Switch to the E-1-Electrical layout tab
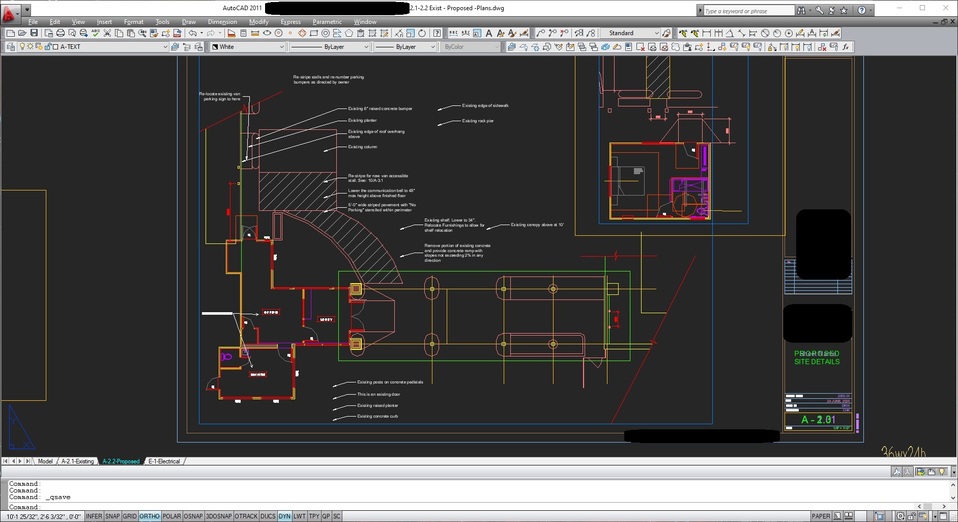Screen dimensions: 958x522 coord(165,461)
